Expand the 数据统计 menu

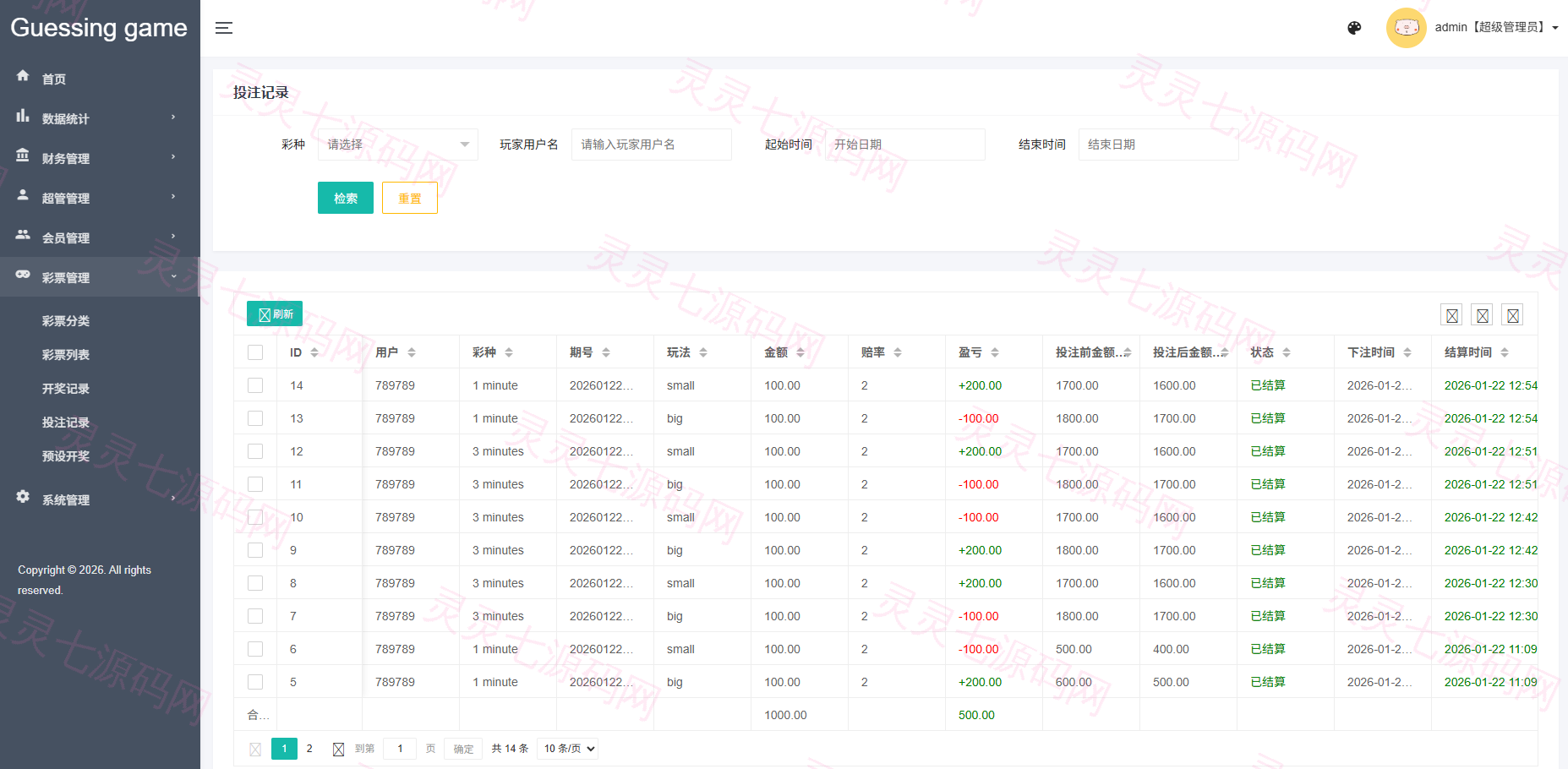click(100, 118)
